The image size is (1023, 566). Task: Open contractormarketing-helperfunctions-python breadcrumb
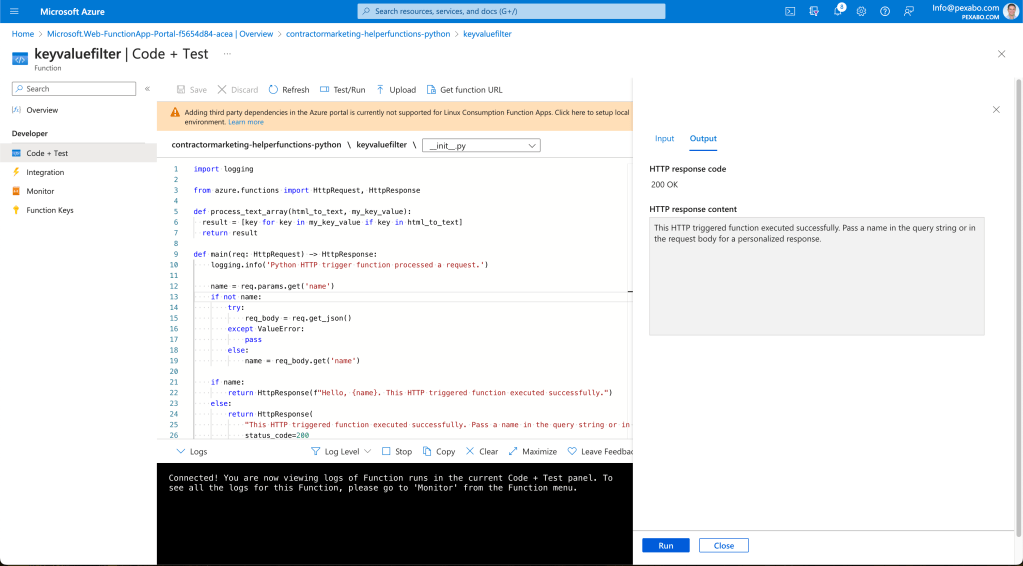pos(368,34)
